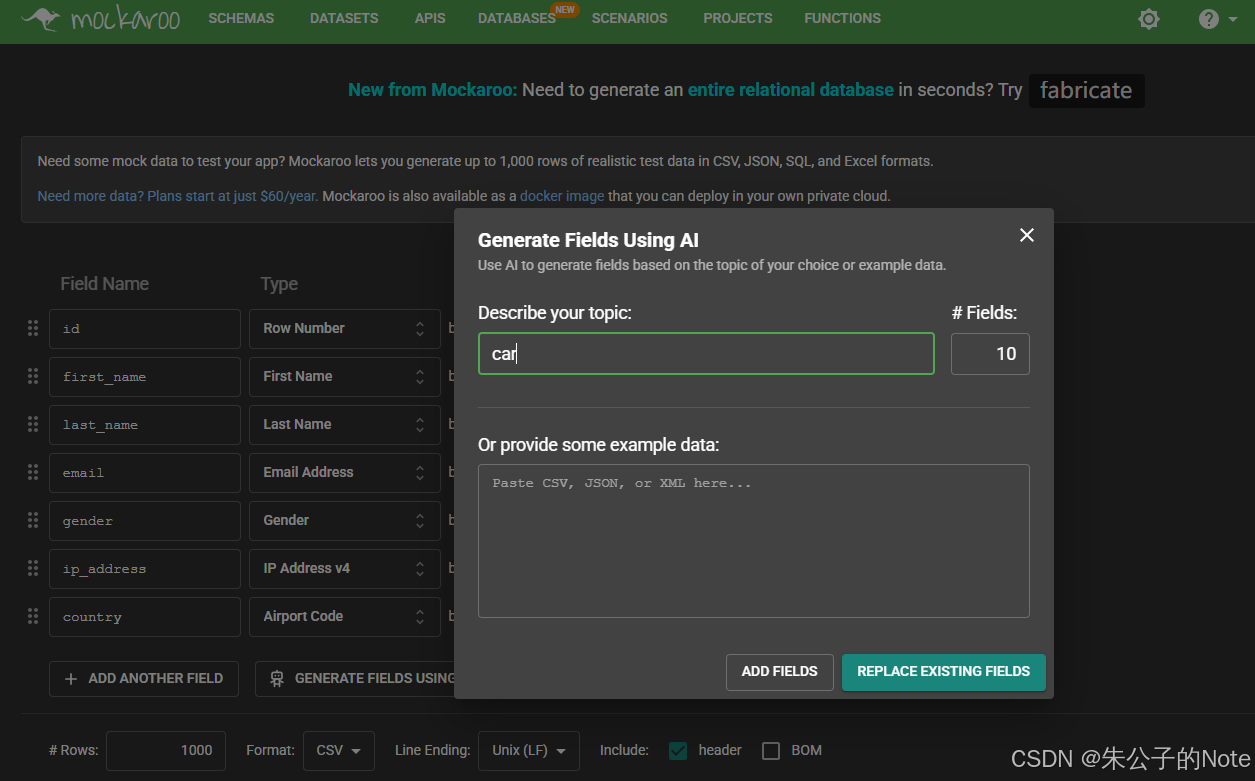Grab the drag handle for first_name row
The image size is (1255, 781).
point(33,376)
